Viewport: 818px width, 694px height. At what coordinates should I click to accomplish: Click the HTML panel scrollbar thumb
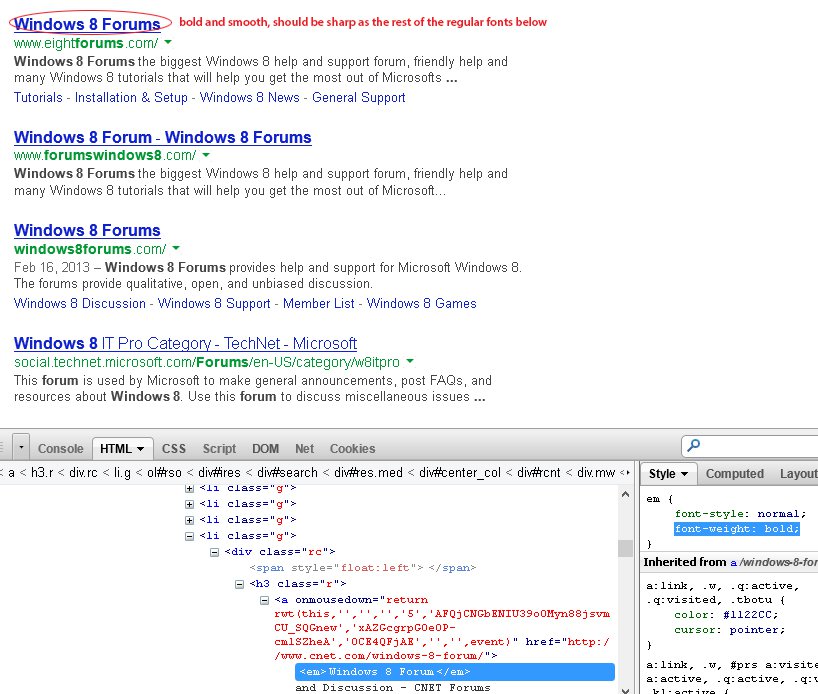pos(625,548)
